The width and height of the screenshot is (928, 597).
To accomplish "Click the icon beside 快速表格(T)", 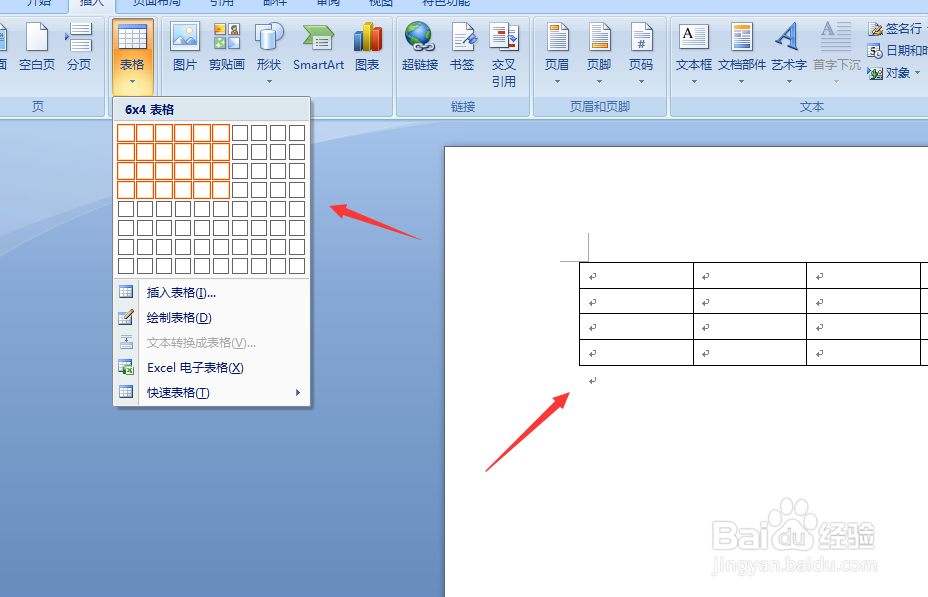I will point(126,392).
